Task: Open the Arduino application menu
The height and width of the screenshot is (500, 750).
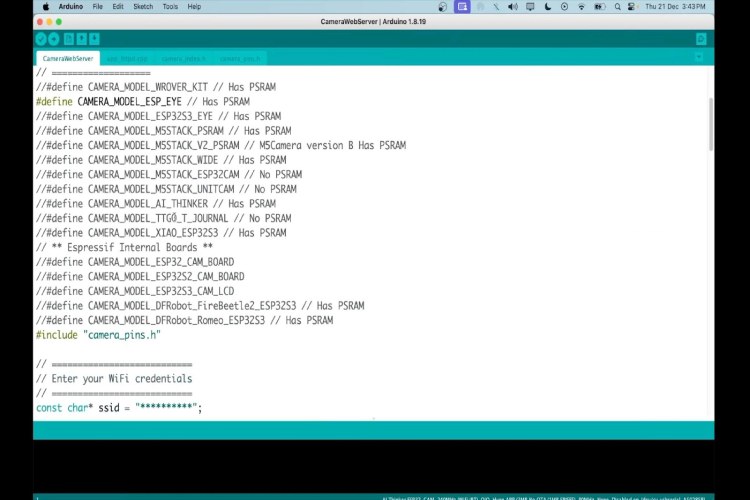Action: pyautogui.click(x=71, y=7)
